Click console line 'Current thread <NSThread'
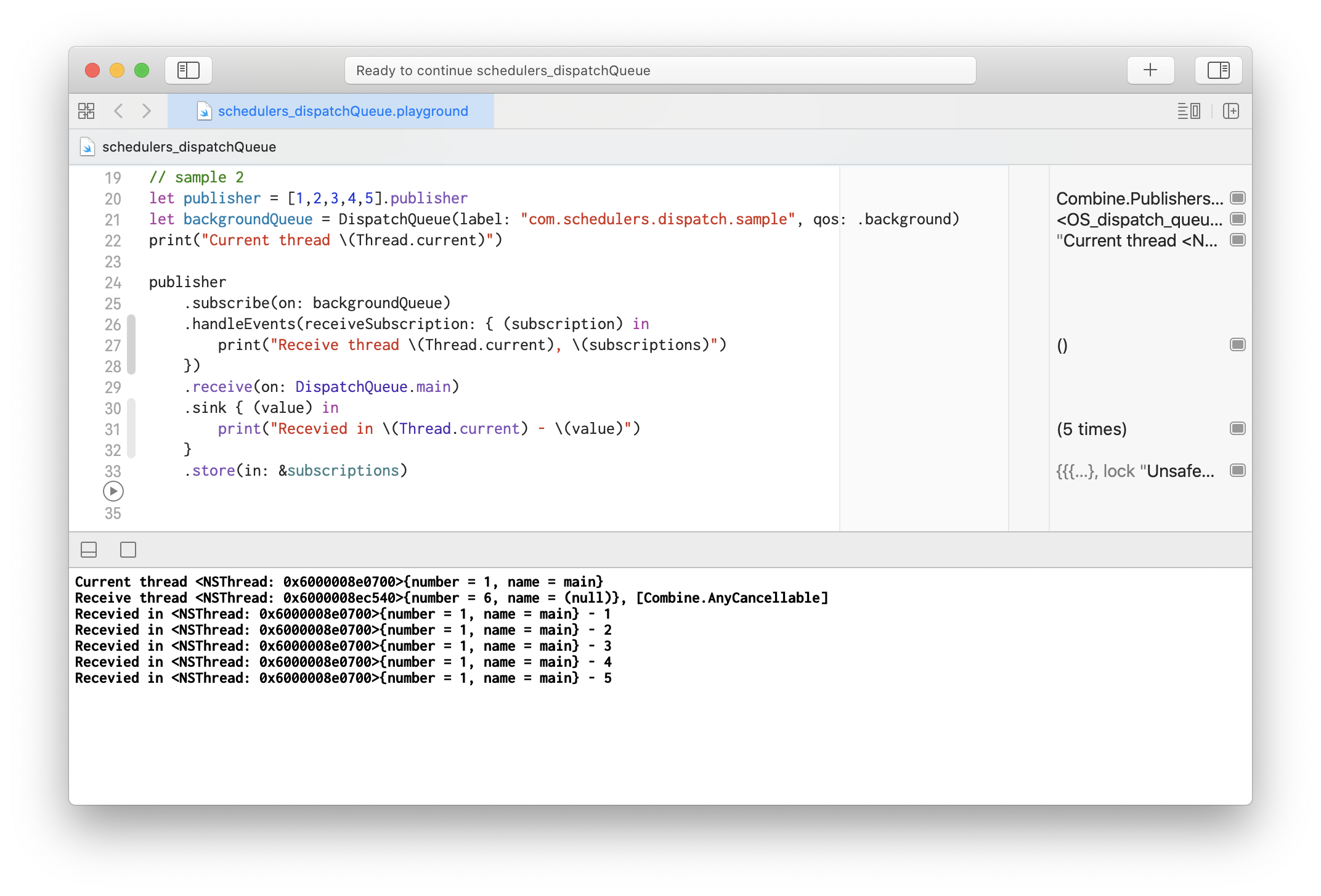 tap(339, 582)
